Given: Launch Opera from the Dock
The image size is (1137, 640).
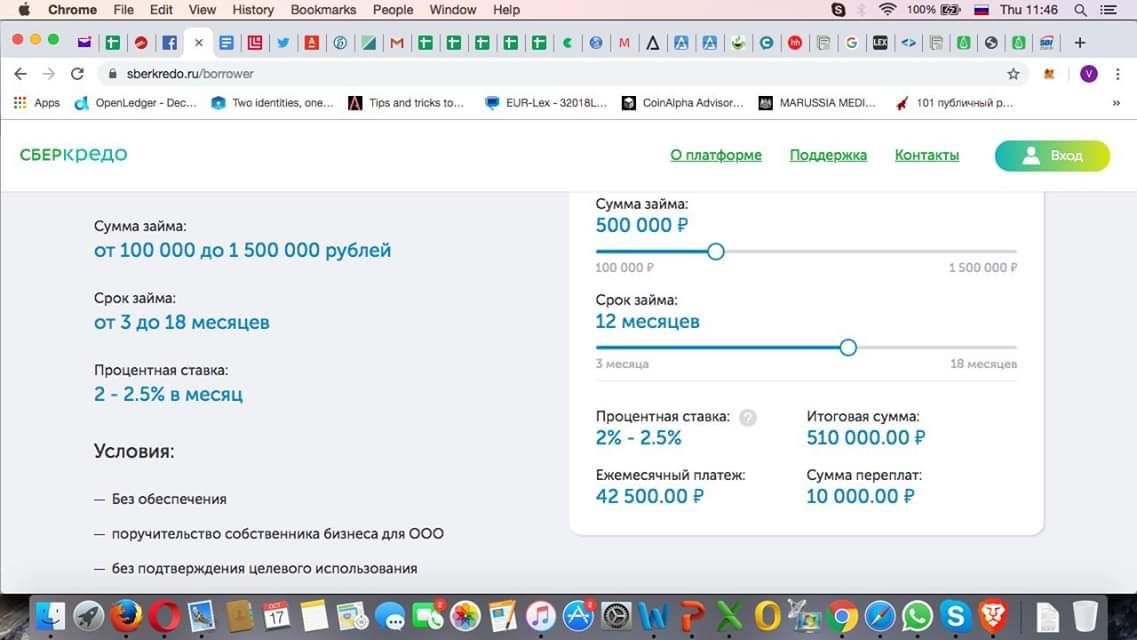Looking at the screenshot, I should (164, 617).
